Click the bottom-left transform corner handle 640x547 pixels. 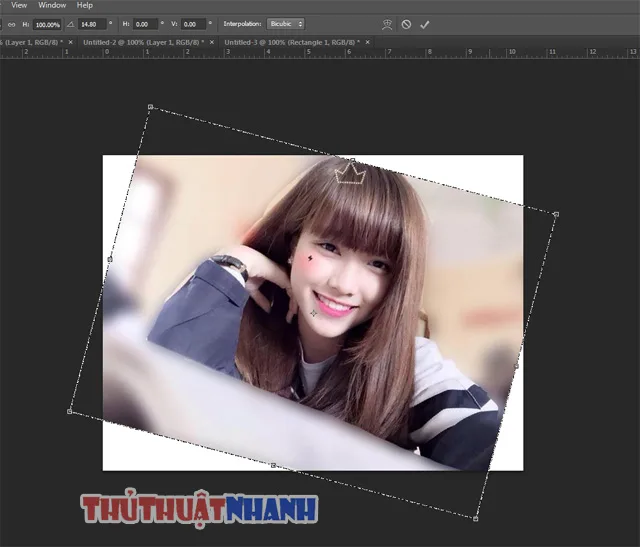point(69,411)
